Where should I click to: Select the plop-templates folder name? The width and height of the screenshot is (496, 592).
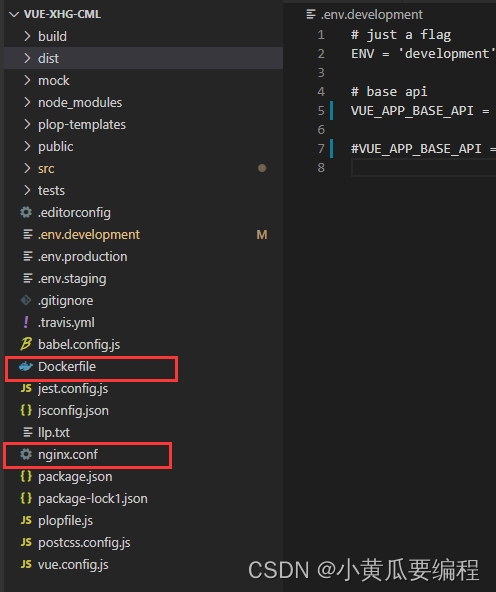point(82,125)
